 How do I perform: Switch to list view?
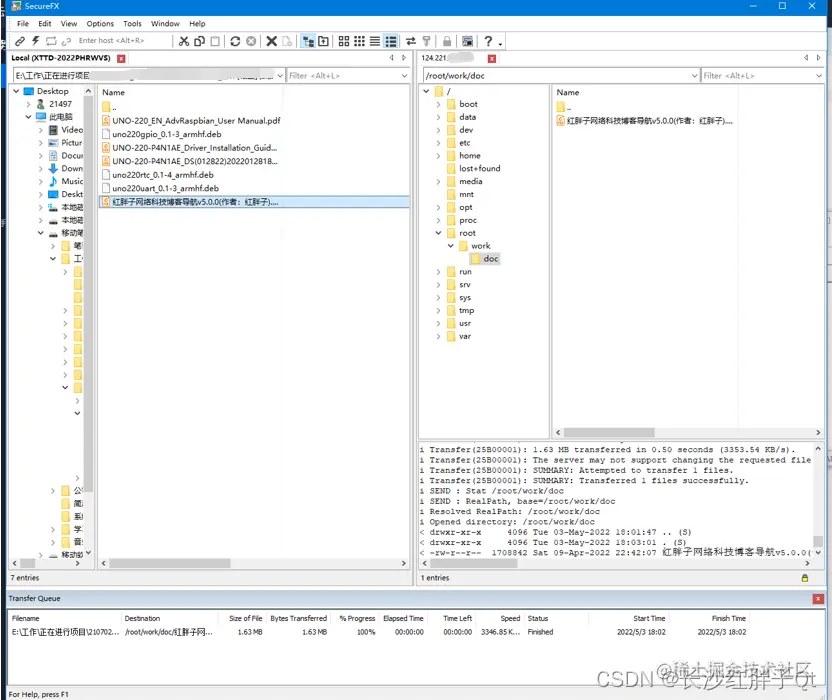375,41
